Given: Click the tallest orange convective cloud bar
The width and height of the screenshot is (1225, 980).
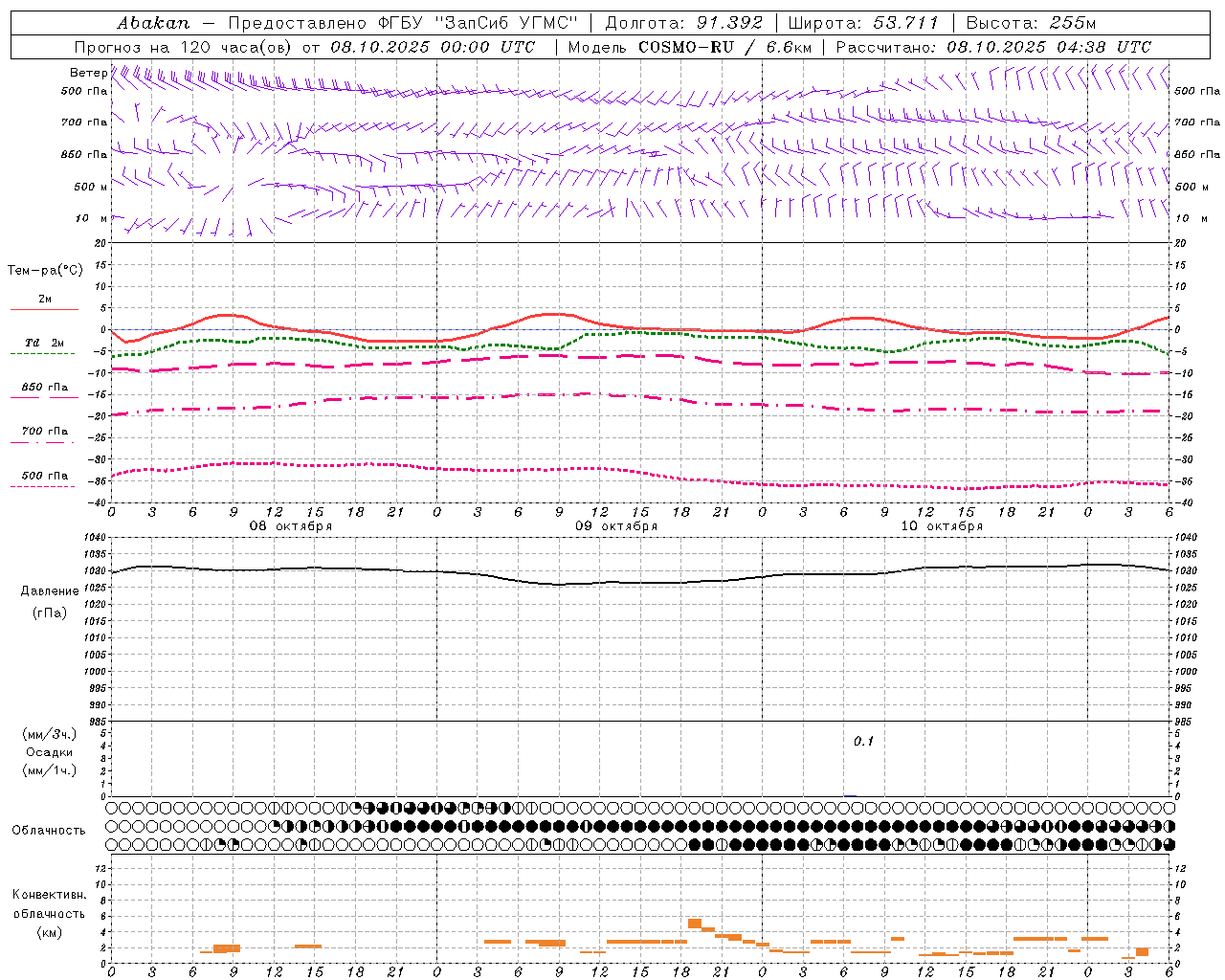Looking at the screenshot, I should pyautogui.click(x=695, y=923).
